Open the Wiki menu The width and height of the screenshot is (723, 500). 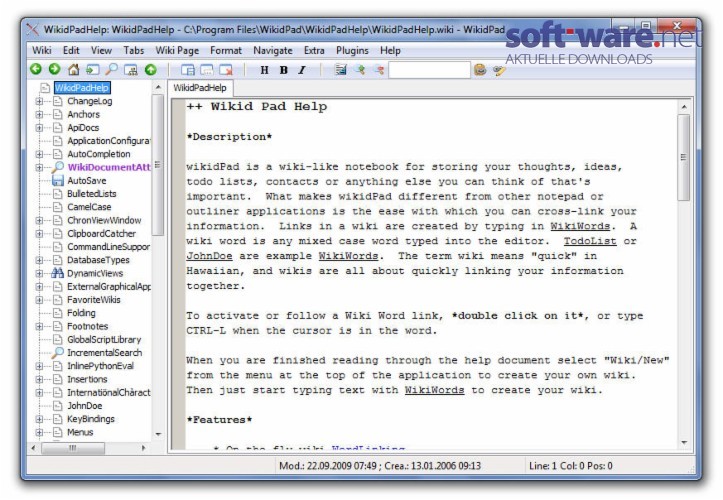(x=41, y=50)
